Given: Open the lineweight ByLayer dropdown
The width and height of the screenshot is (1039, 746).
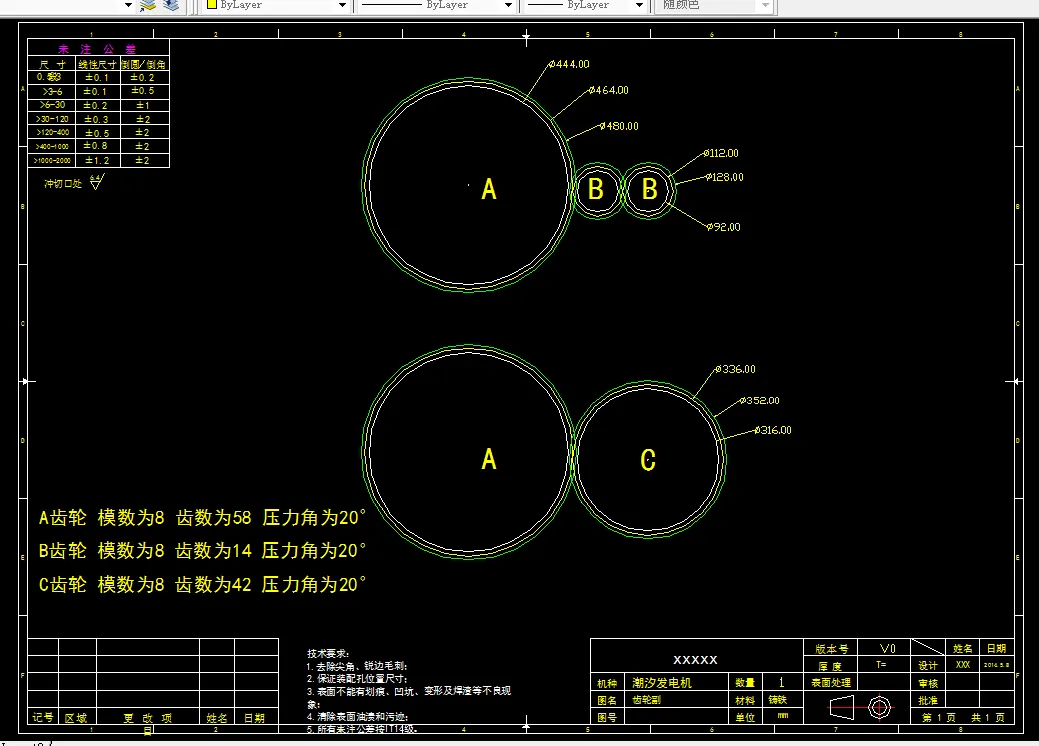Looking at the screenshot, I should click(x=639, y=5).
